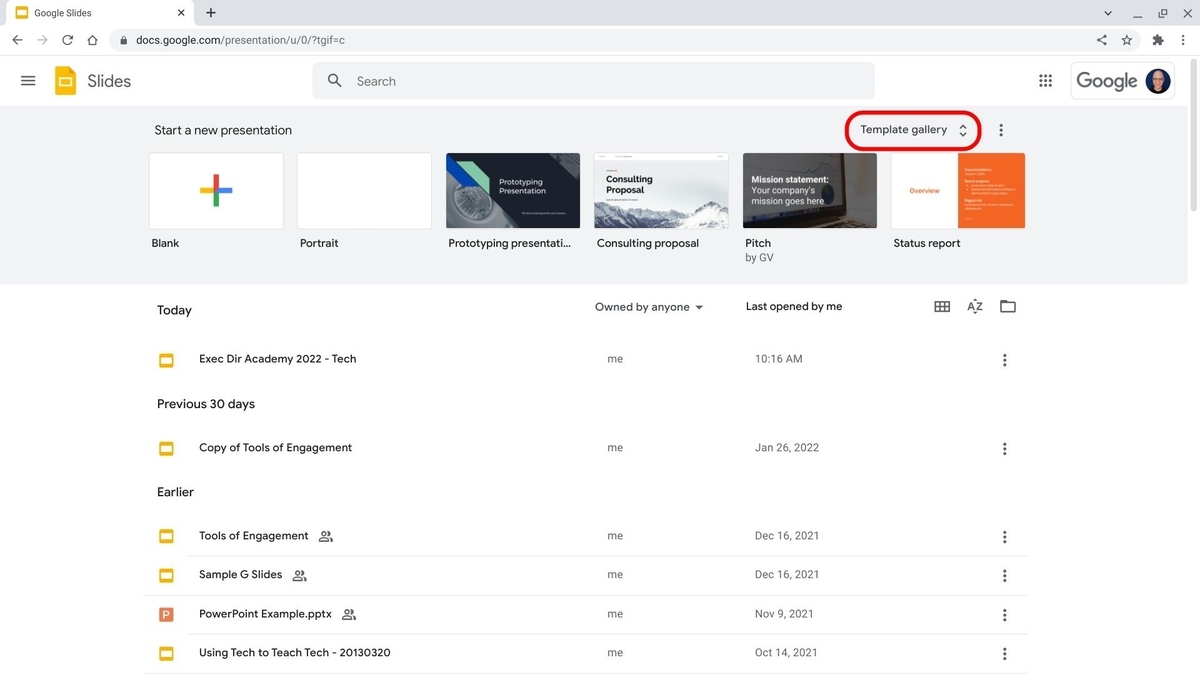Start a Blank presentation
This screenshot has height=675, width=1200.
pyautogui.click(x=215, y=190)
